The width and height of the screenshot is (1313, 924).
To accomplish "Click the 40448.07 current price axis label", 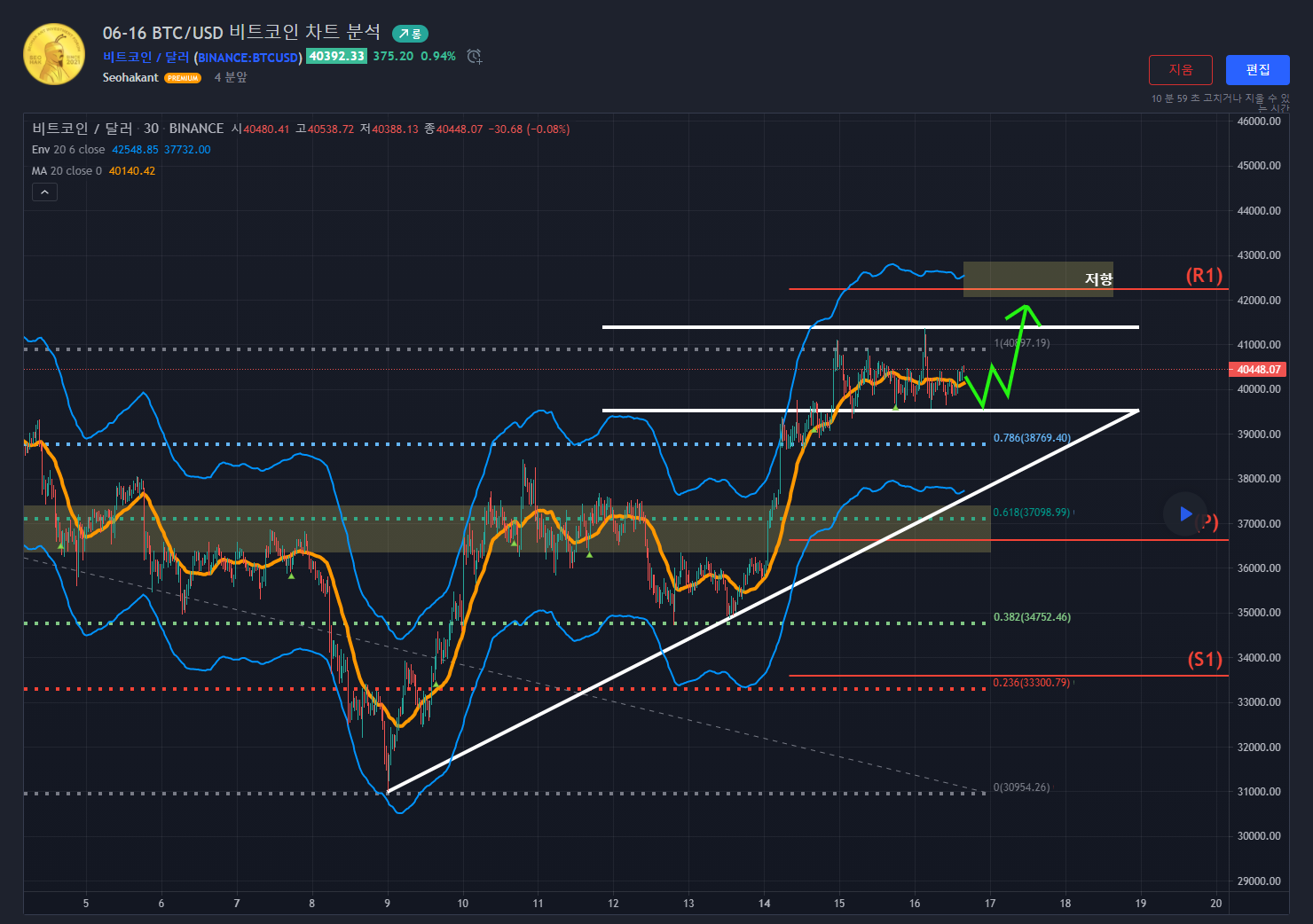I will 1258,369.
